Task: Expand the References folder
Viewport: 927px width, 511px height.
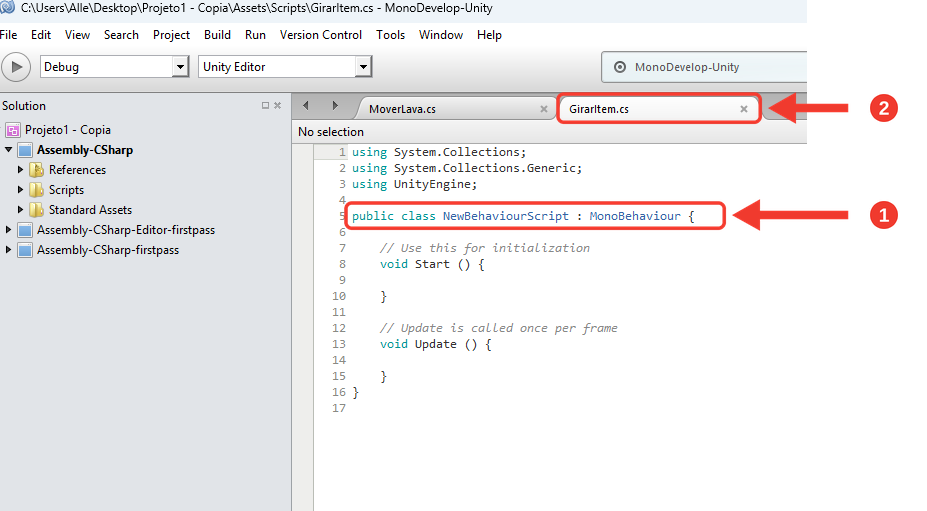Action: click(21, 170)
